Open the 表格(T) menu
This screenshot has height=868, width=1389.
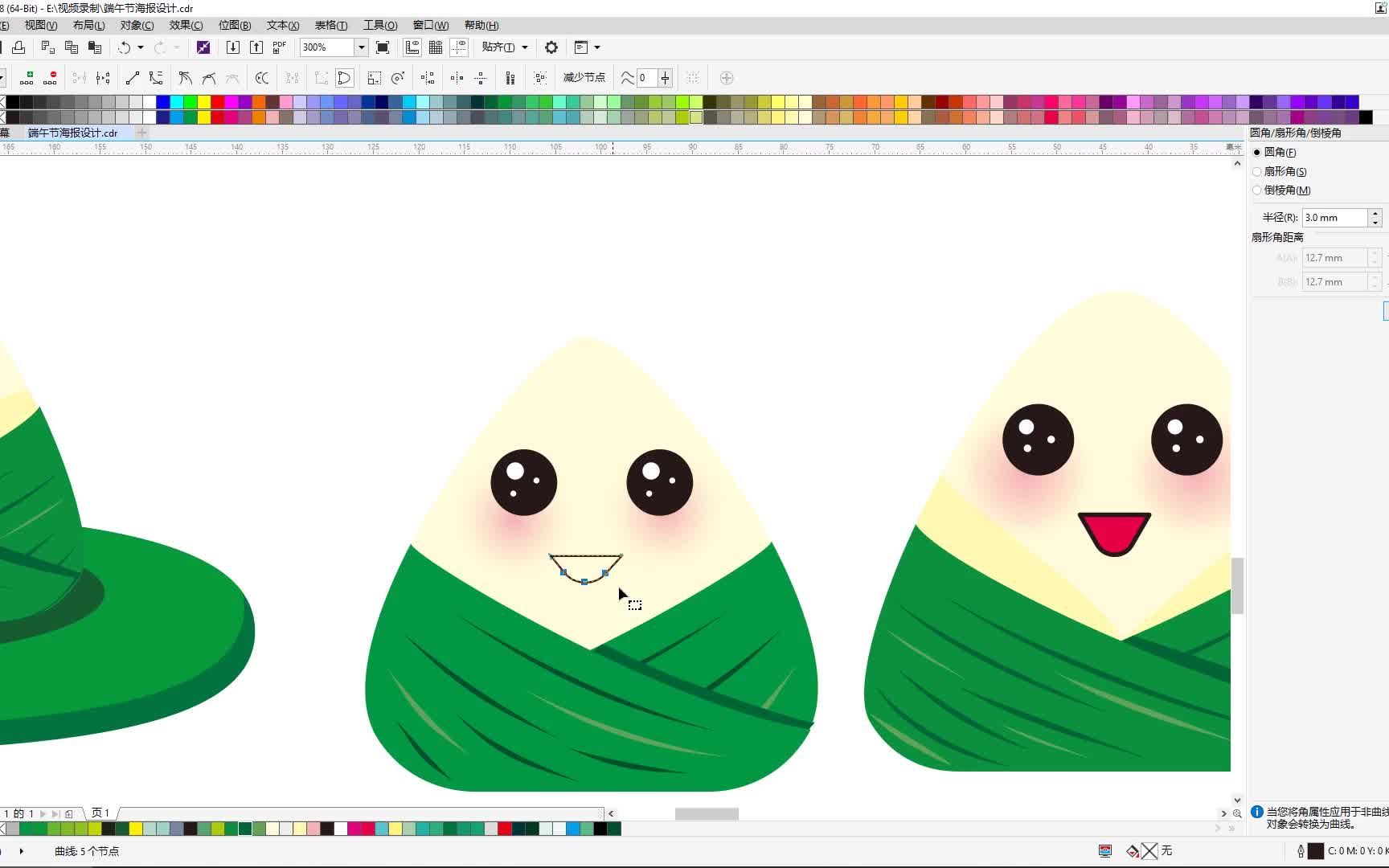pos(331,26)
